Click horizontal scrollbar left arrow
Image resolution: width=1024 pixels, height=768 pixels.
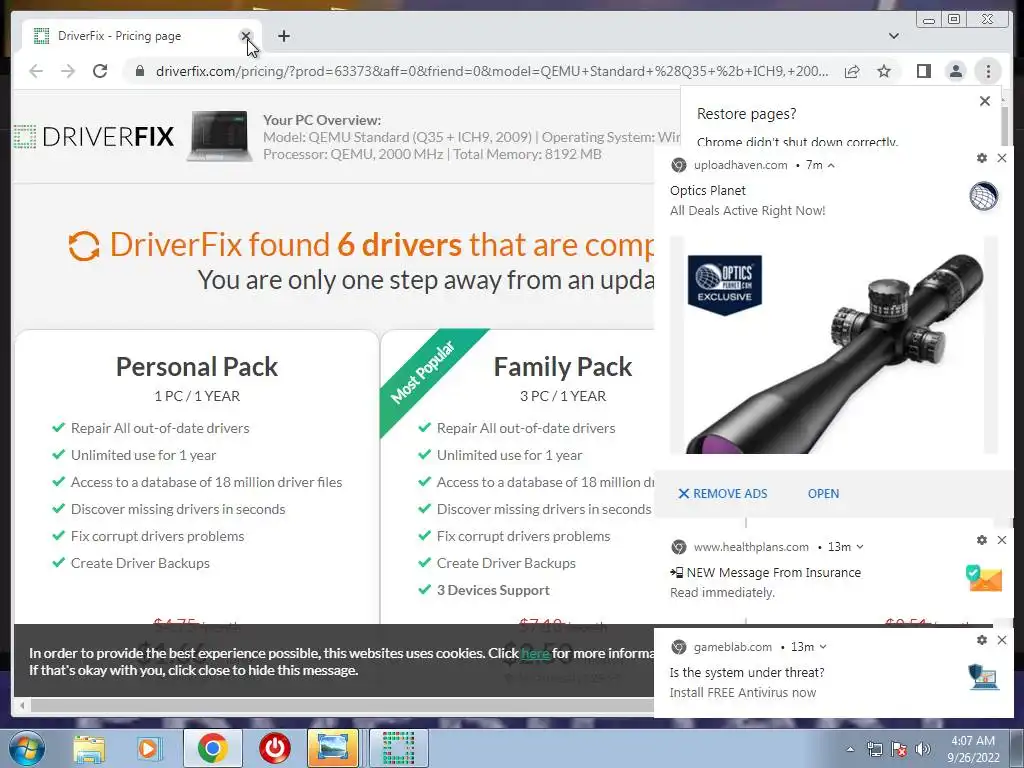tap(23, 705)
